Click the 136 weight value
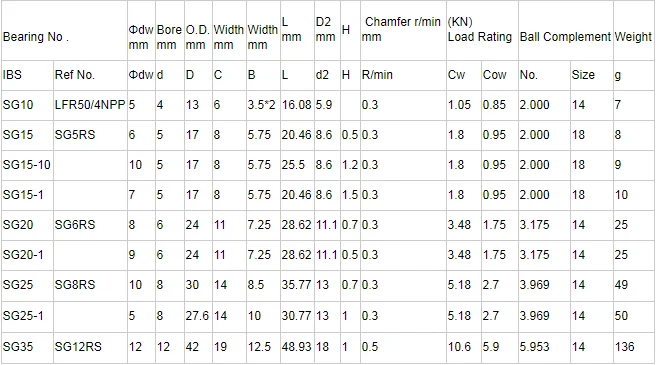This screenshot has width=656, height=365. pyautogui.click(x=625, y=347)
